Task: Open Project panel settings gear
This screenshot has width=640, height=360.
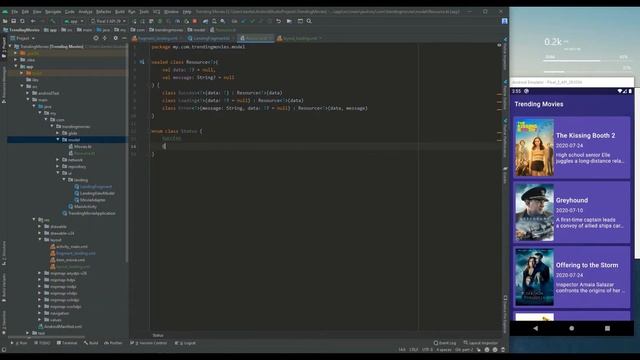Action: [x=116, y=38]
